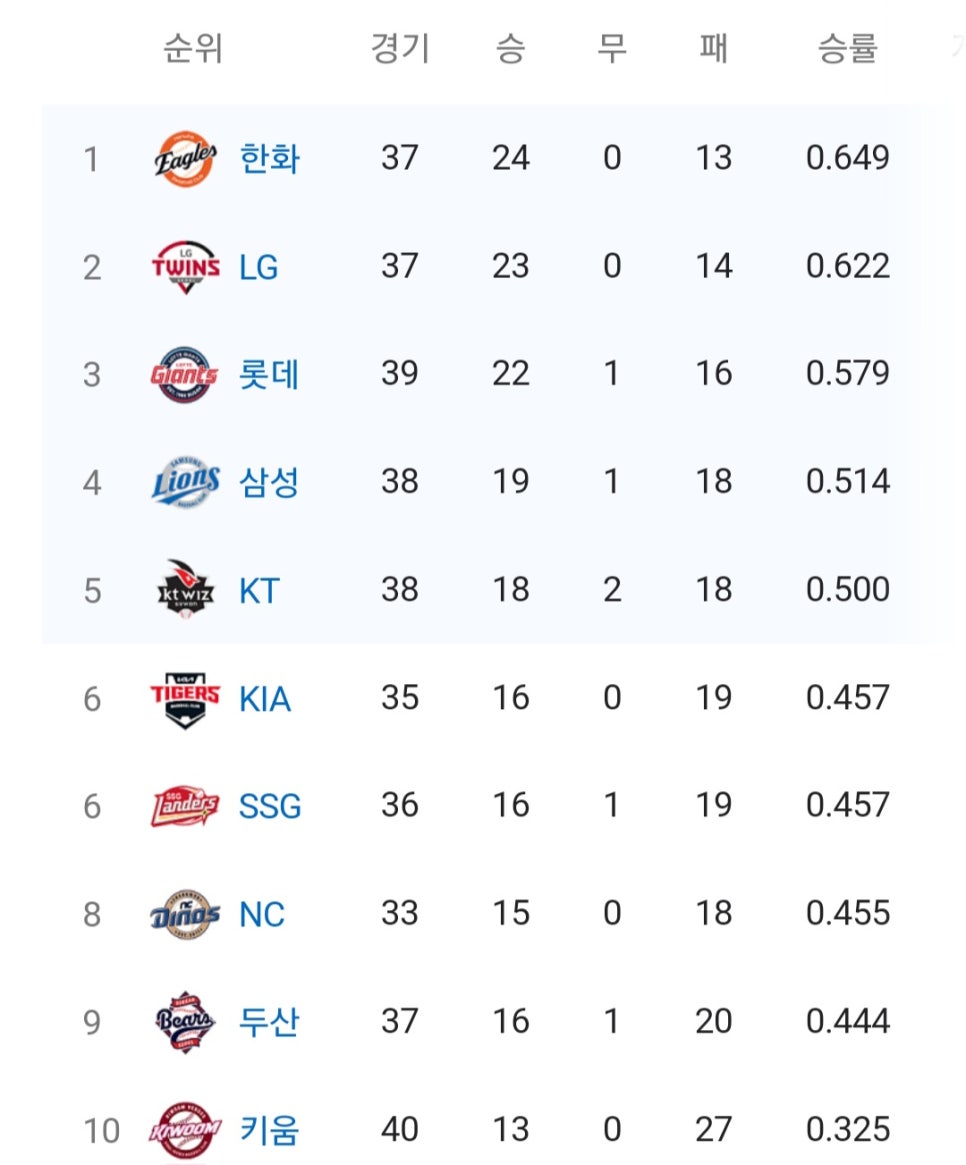Image resolution: width=966 pixels, height=1165 pixels.
Task: Sort by the 경기 column header
Action: click(x=400, y=49)
